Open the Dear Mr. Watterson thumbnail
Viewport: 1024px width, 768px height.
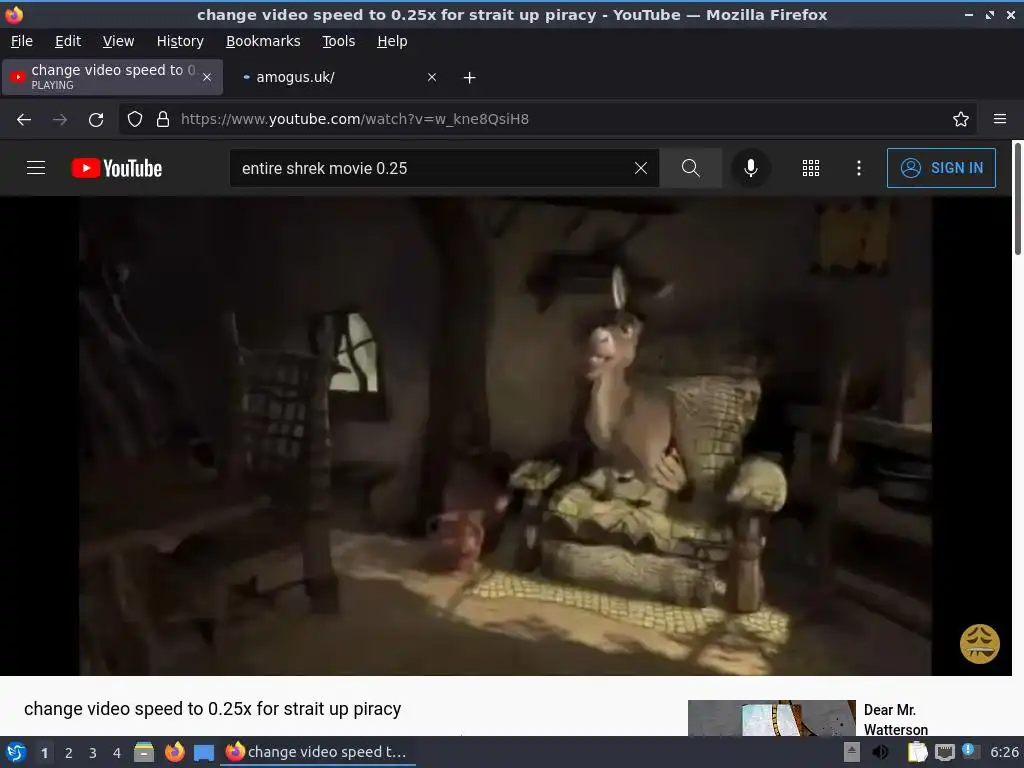tap(771, 718)
